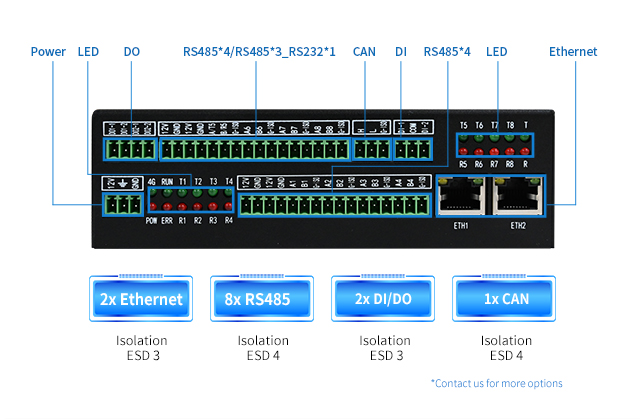The height and width of the screenshot is (419, 640).
Task: Click the green LED under the RUN label
Action: [167, 193]
